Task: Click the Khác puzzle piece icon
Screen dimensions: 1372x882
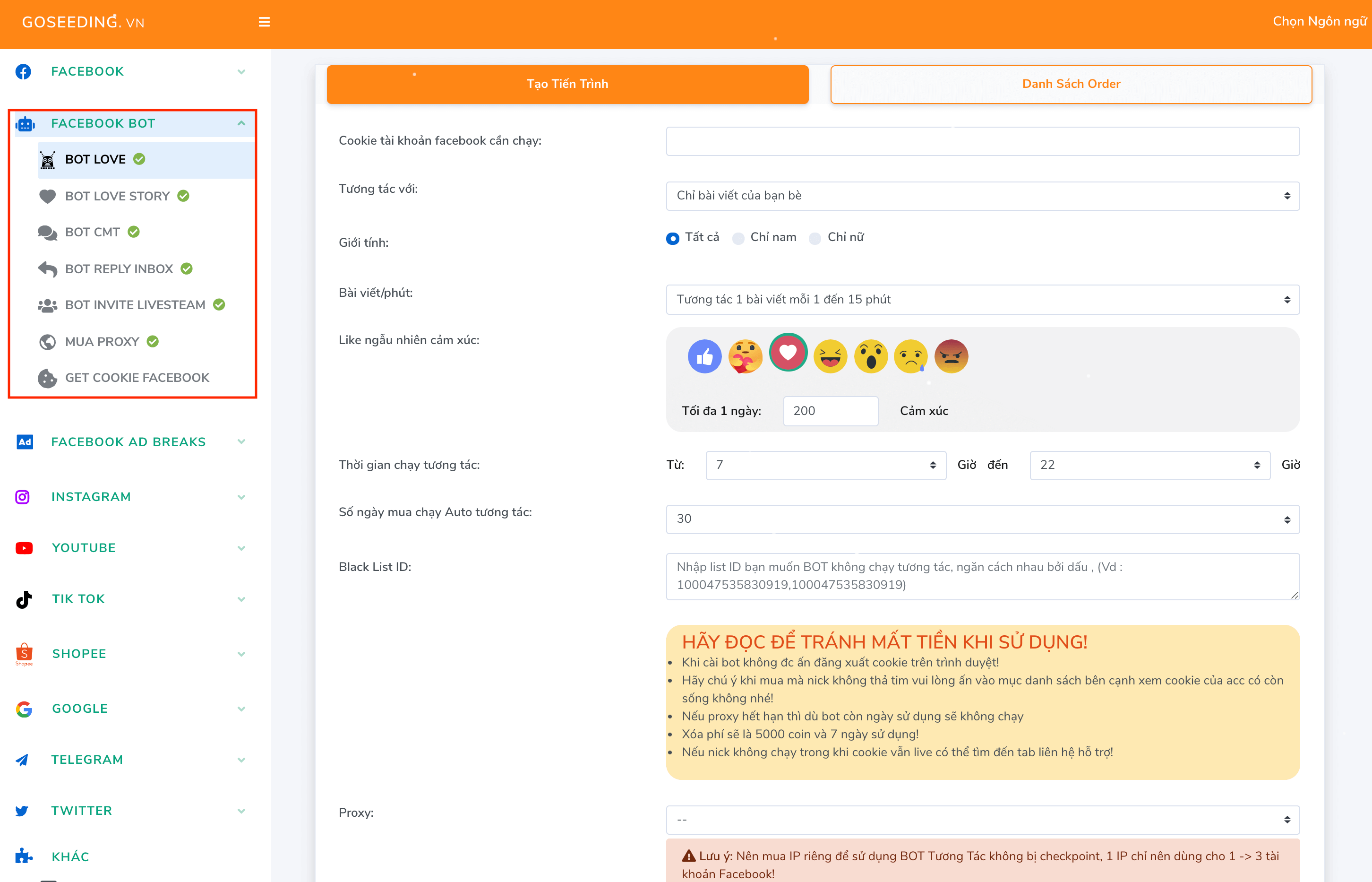Action: click(x=24, y=856)
